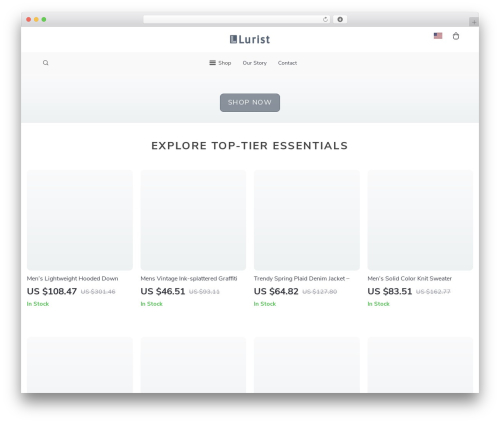Click Trendy Spring Plaid Denim Jacket title

(302, 278)
